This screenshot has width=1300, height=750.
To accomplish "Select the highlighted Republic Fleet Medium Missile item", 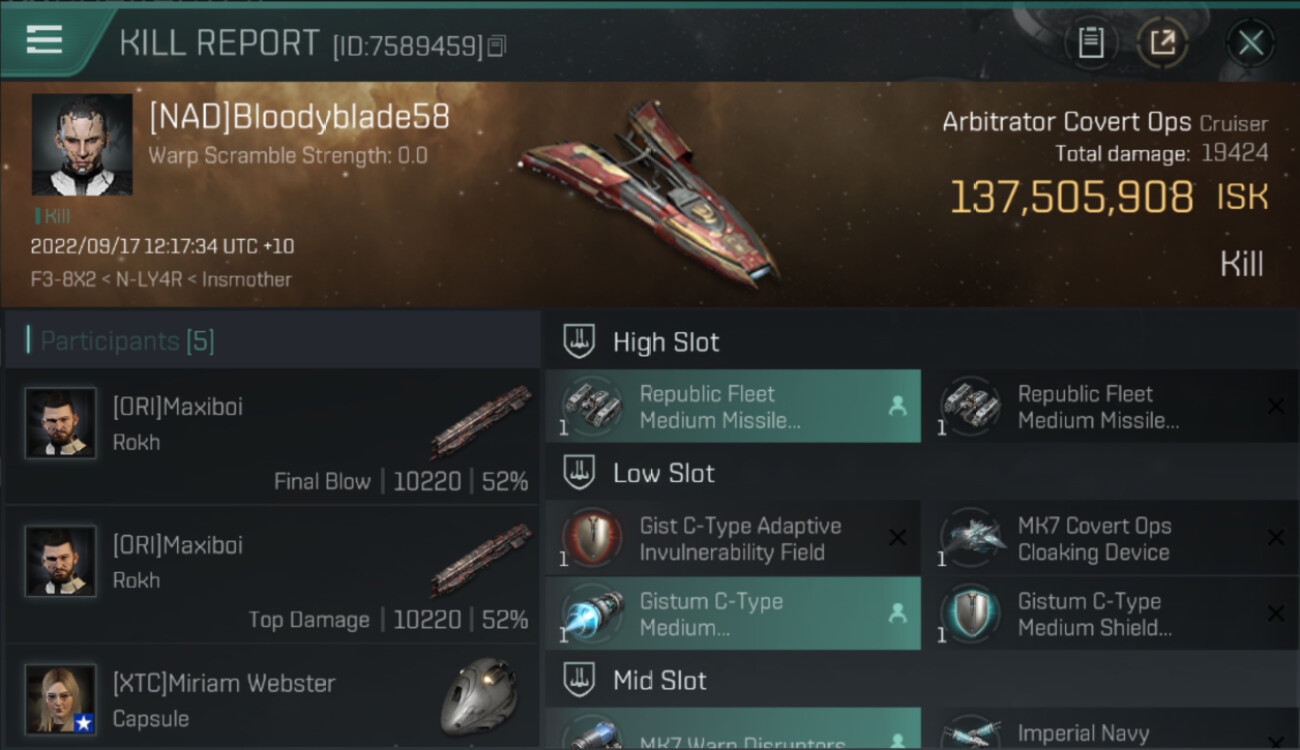I will point(733,406).
